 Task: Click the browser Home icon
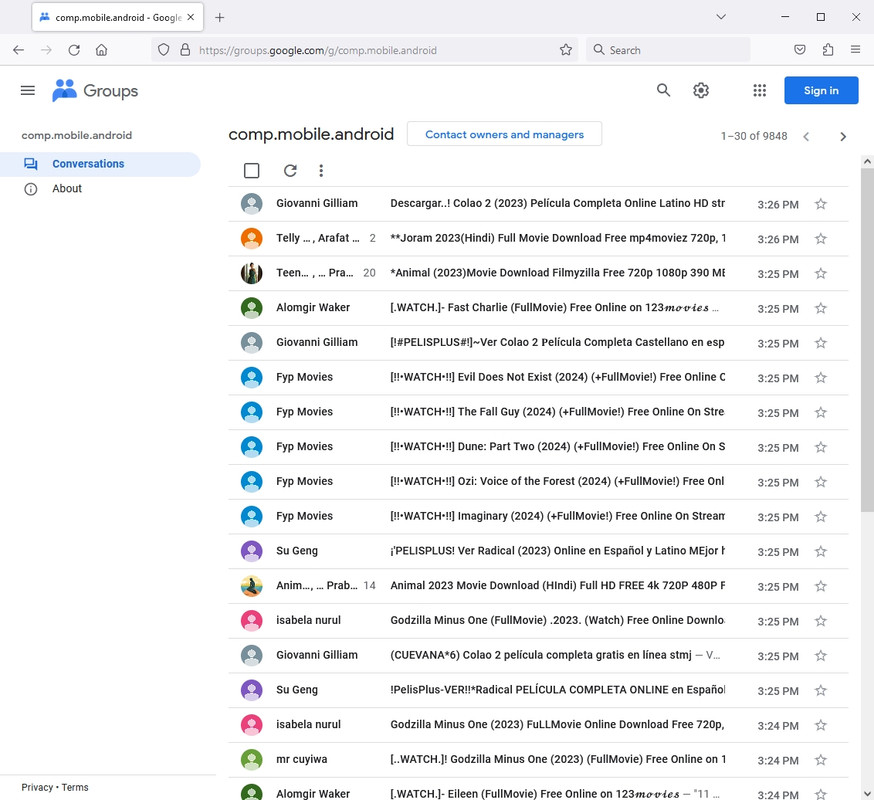(101, 50)
